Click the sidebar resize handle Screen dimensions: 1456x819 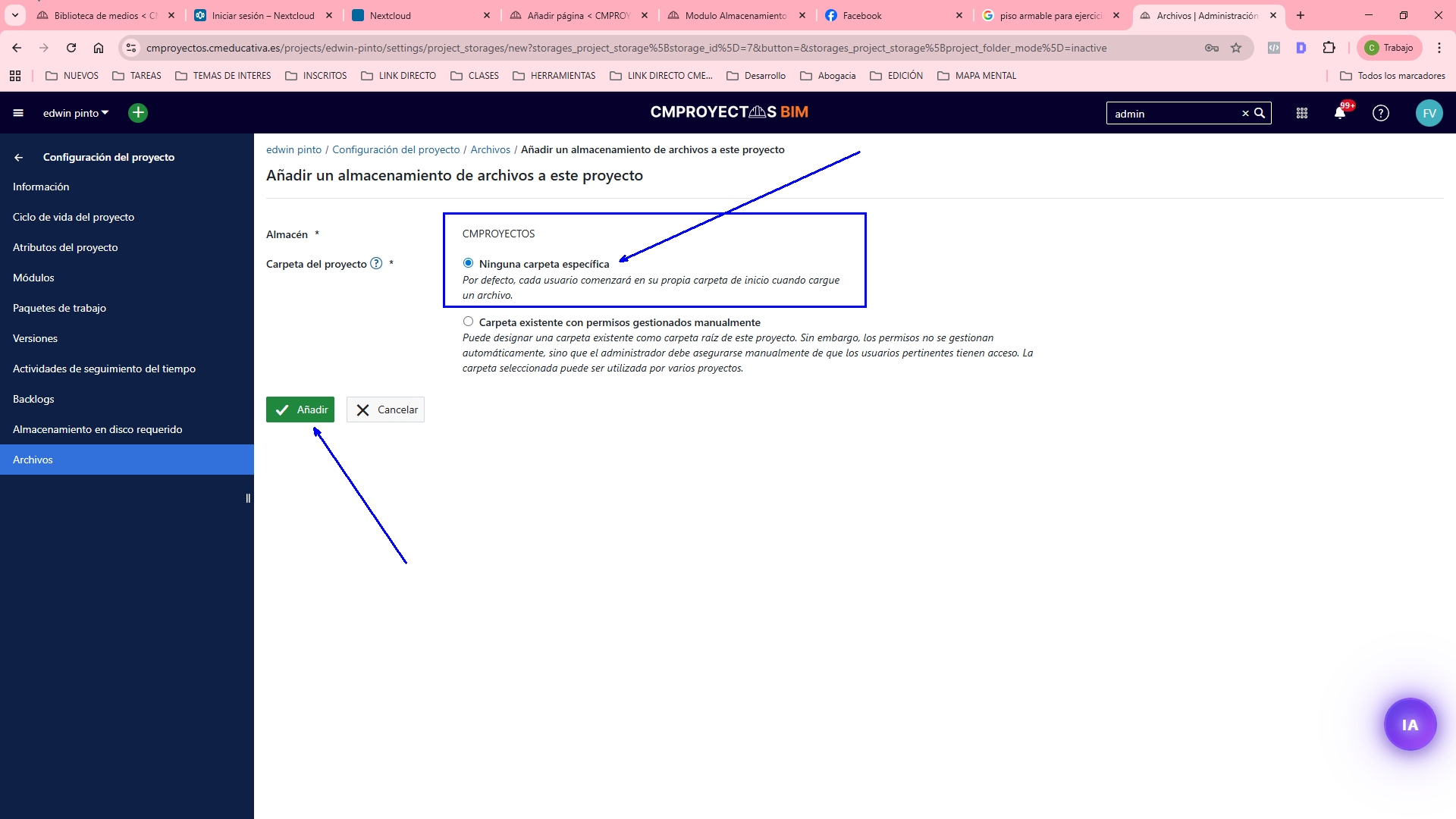(x=248, y=498)
